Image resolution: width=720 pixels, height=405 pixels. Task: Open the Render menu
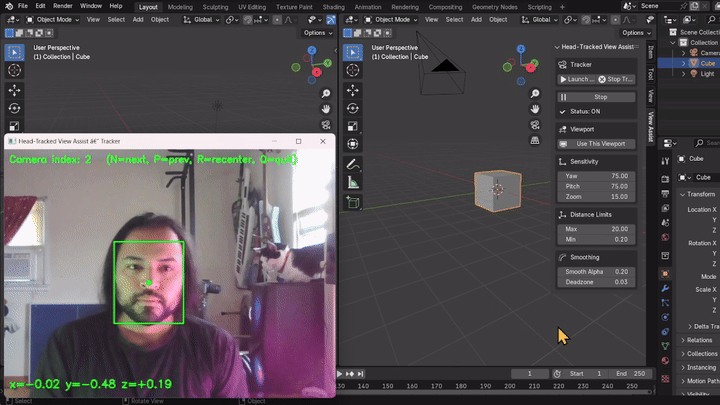point(62,6)
